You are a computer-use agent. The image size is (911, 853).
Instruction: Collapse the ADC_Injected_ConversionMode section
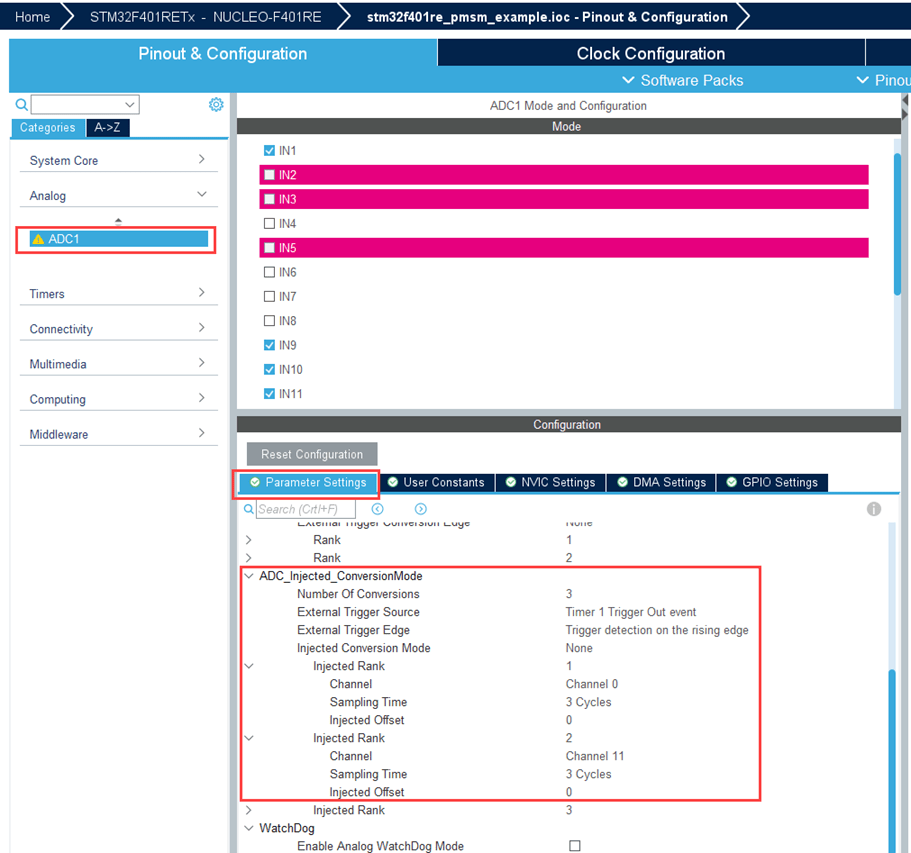click(249, 576)
